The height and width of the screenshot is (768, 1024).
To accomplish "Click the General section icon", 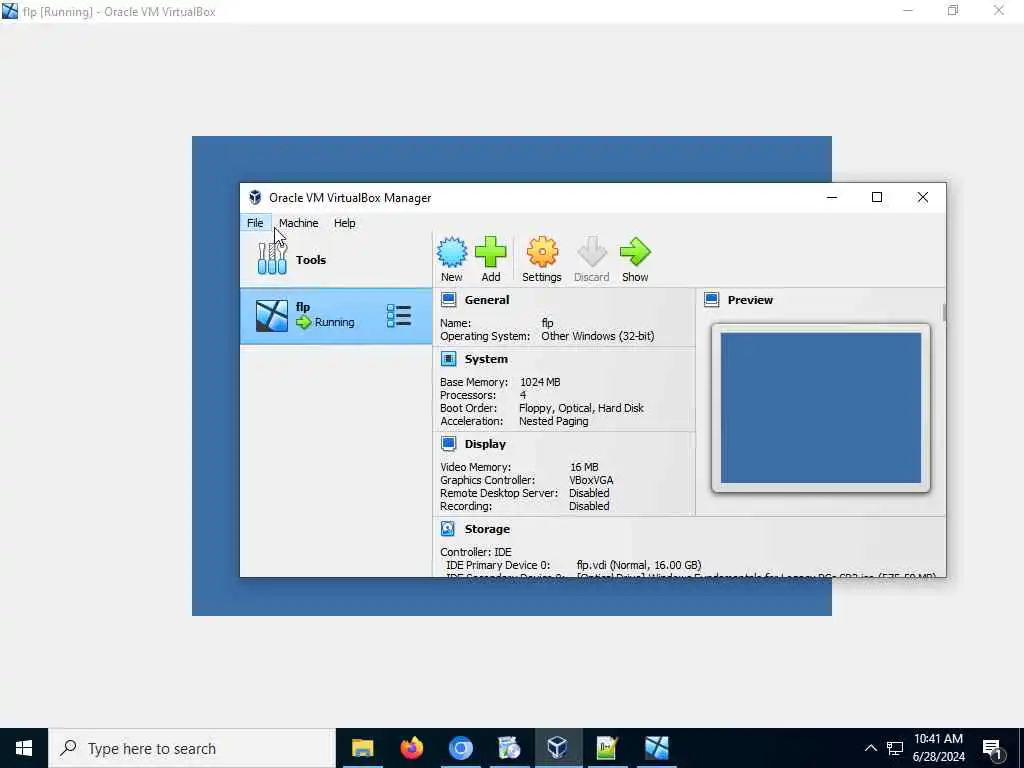I will tap(449, 300).
